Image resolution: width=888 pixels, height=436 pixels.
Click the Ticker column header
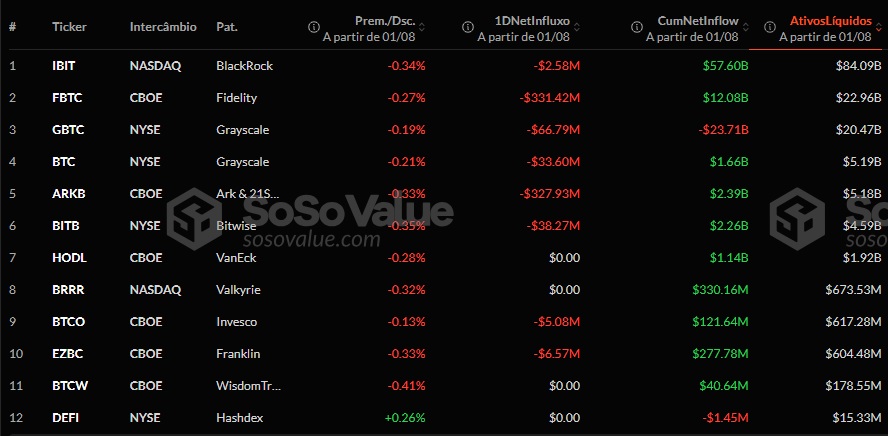[x=69, y=27]
